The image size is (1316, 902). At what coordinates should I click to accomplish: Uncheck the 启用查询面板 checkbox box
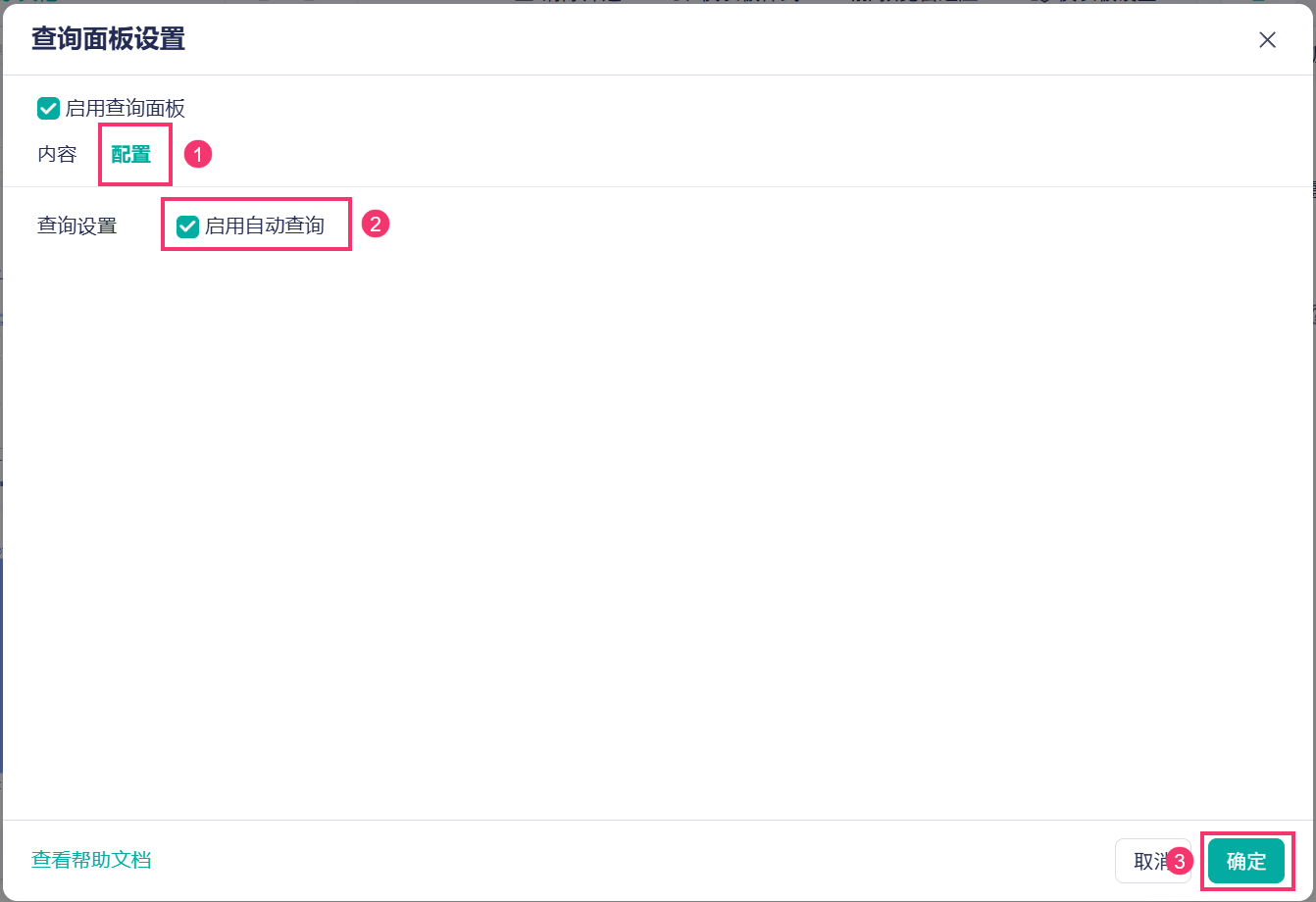(x=48, y=108)
